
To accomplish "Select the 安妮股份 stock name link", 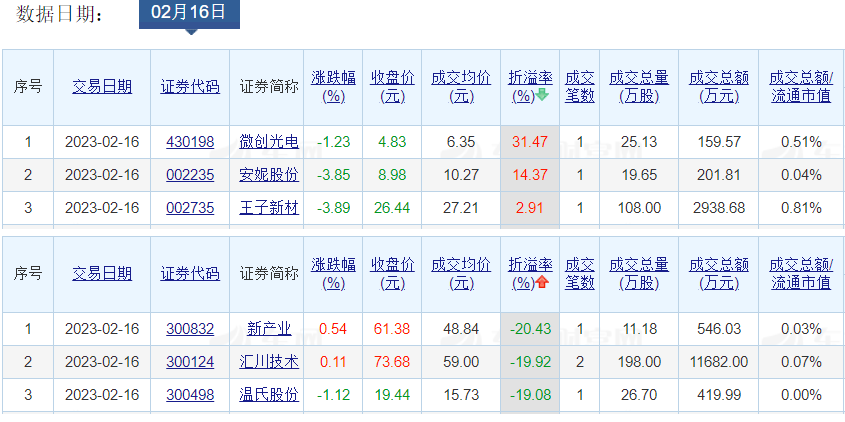I will pyautogui.click(x=269, y=175).
